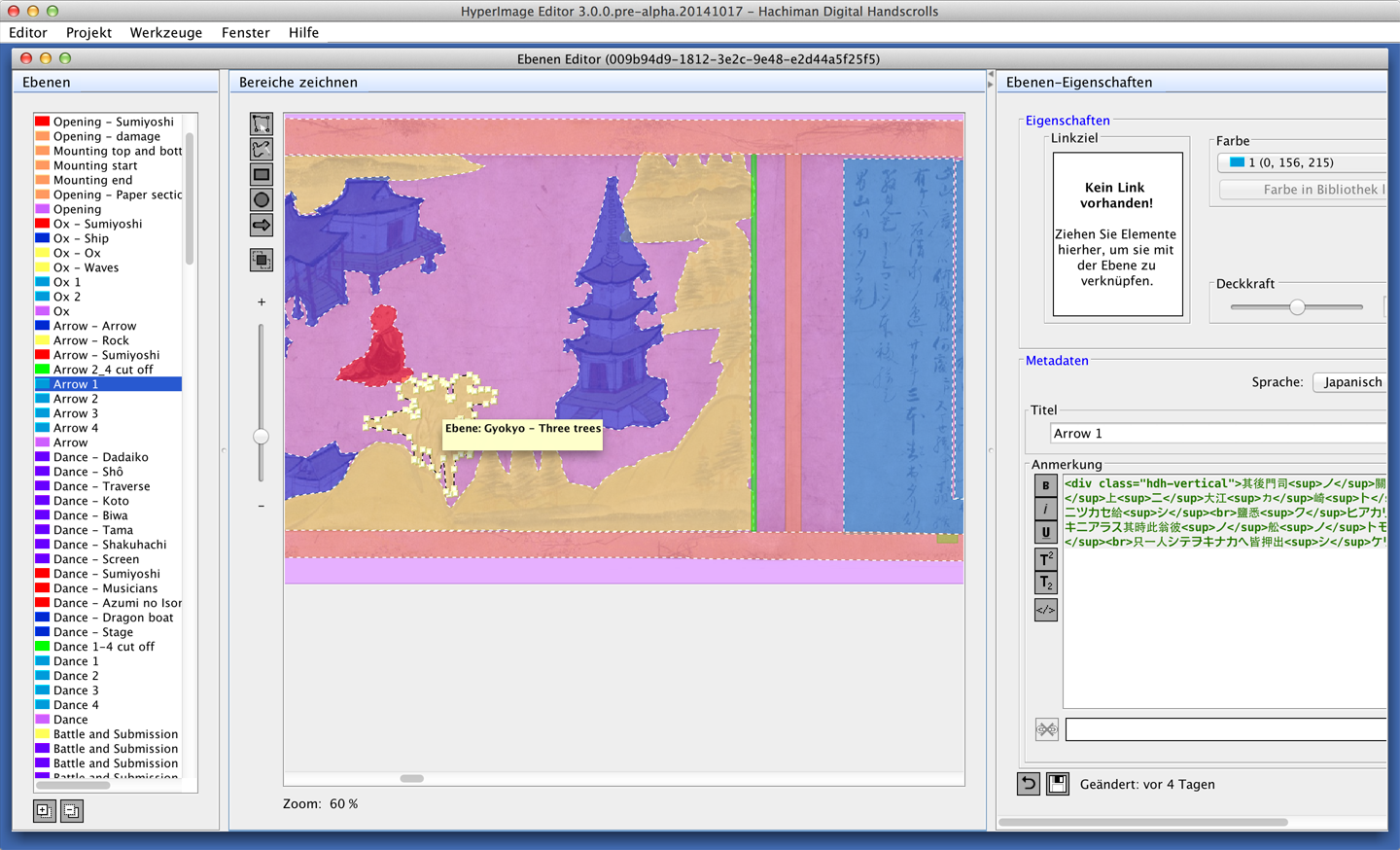
Task: Select the arrow shape tool
Action: [x=261, y=225]
